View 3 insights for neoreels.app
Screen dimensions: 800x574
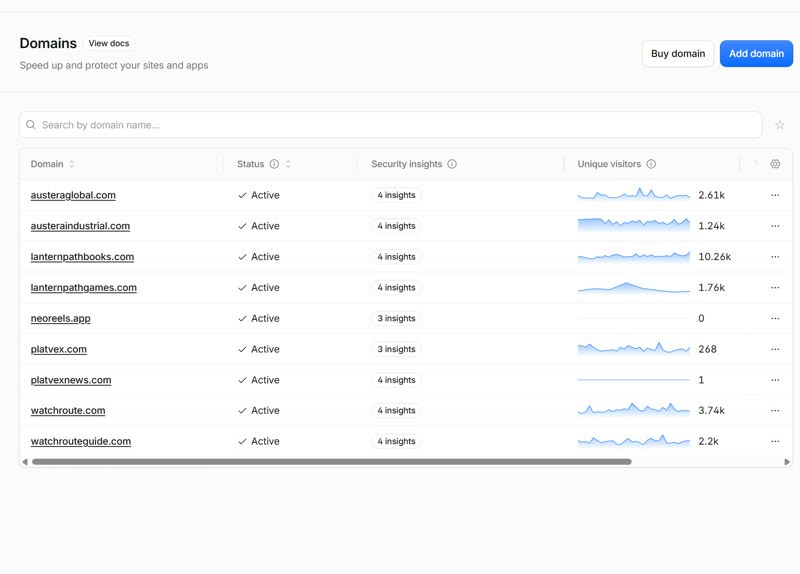[396, 318]
